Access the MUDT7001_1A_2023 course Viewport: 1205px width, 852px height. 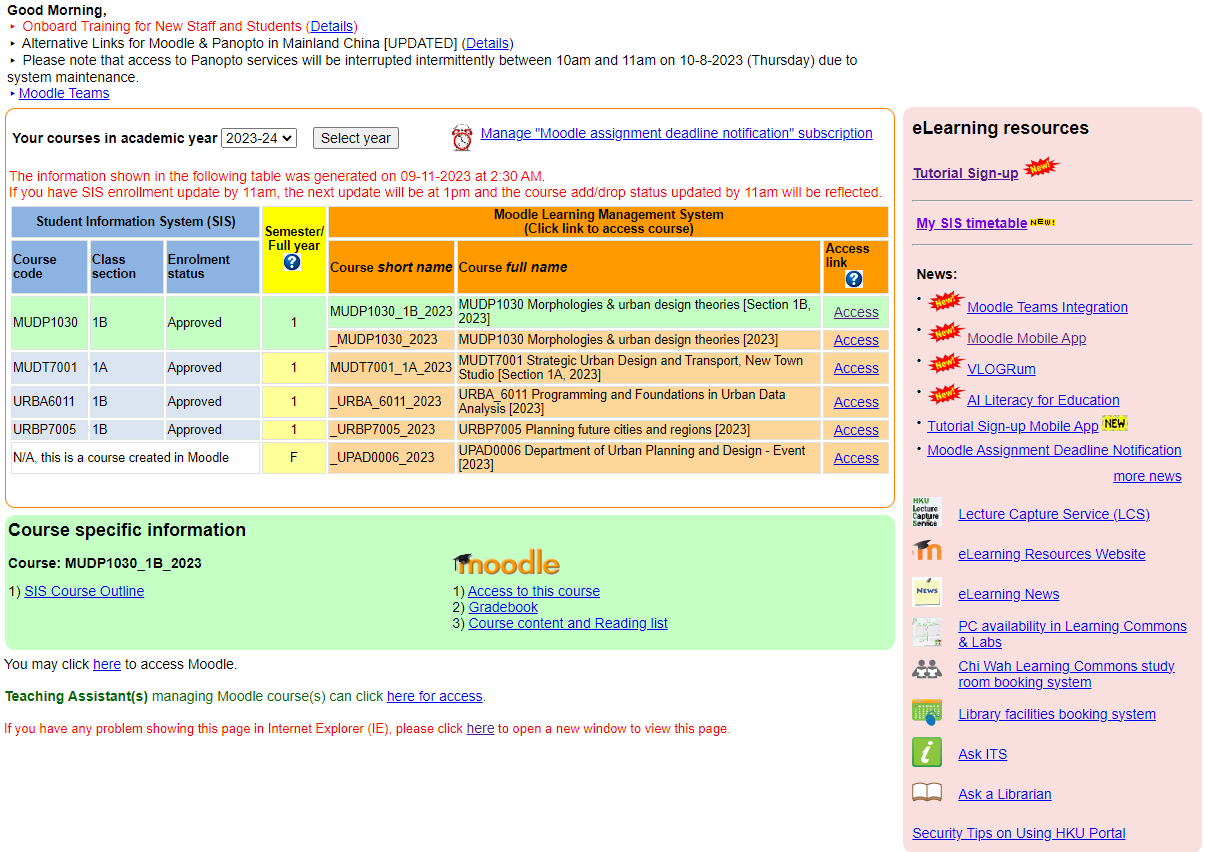coord(855,368)
